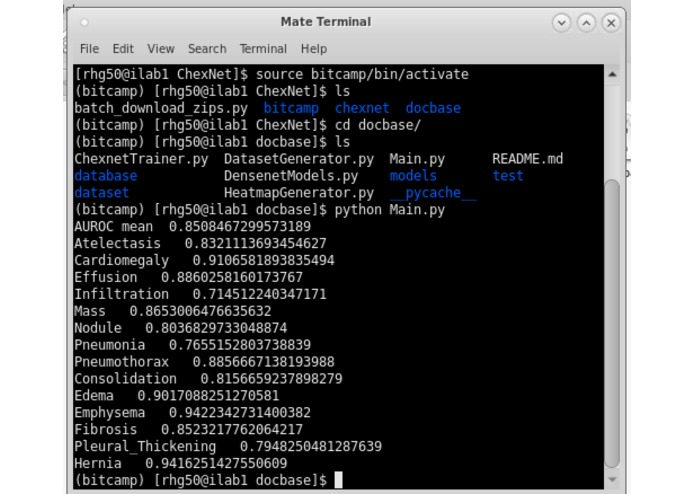This screenshot has height=494, width=695.
Task: Close the Mate Terminal window
Action: 611,22
